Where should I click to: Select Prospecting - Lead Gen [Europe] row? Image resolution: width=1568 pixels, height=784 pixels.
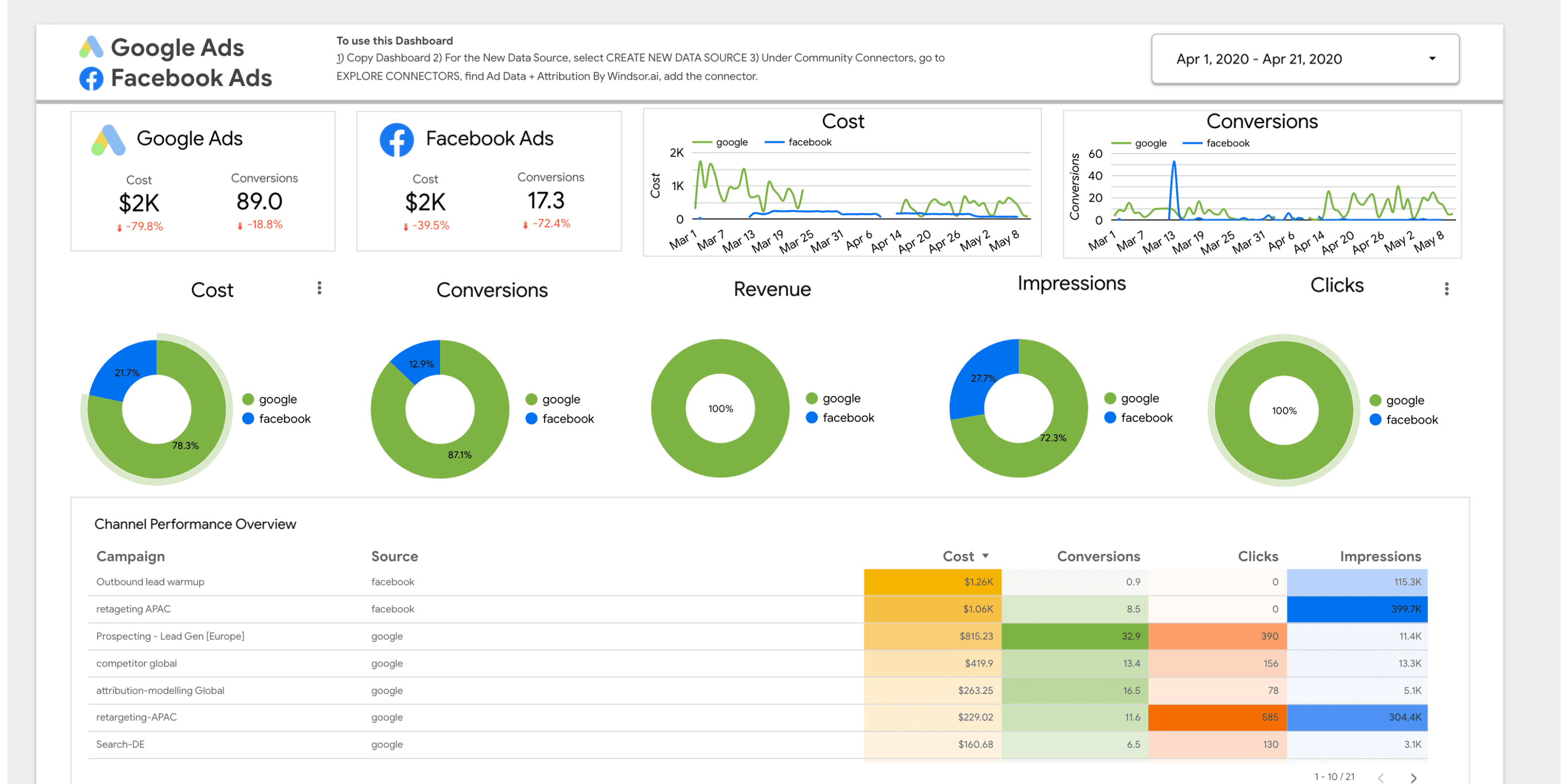[758, 636]
